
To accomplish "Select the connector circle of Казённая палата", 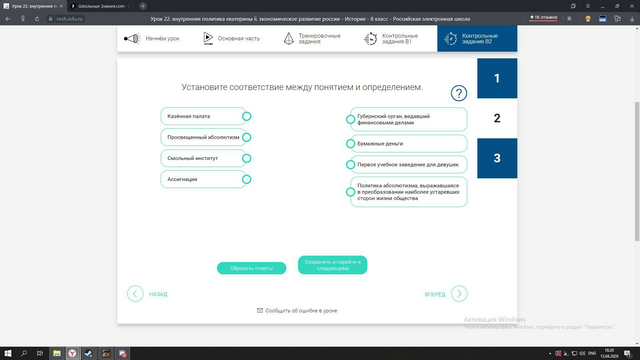I will [247, 116].
